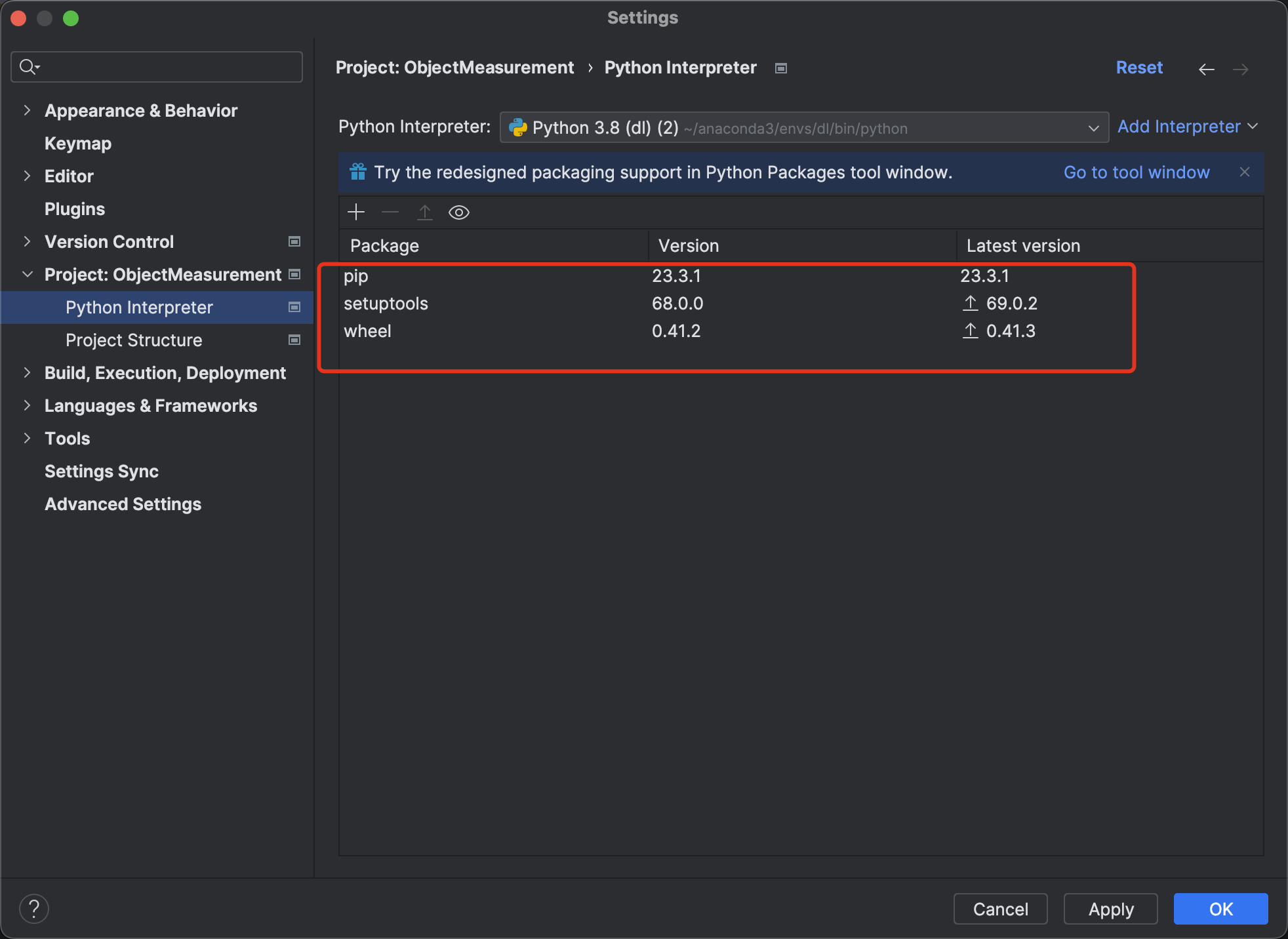Expand the Appearance & Behavior section
Image resolution: width=1288 pixels, height=939 pixels.
point(27,110)
